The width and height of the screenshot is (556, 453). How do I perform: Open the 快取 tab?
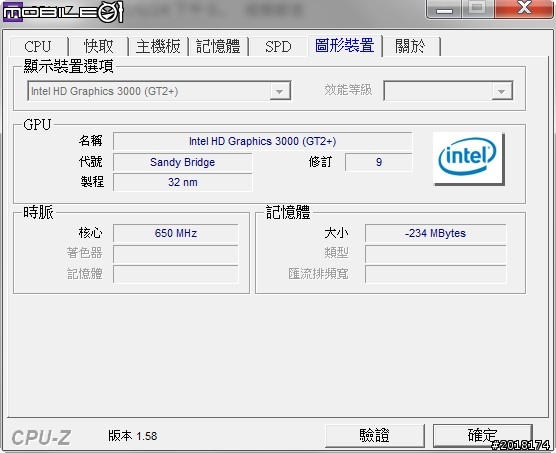click(99, 46)
